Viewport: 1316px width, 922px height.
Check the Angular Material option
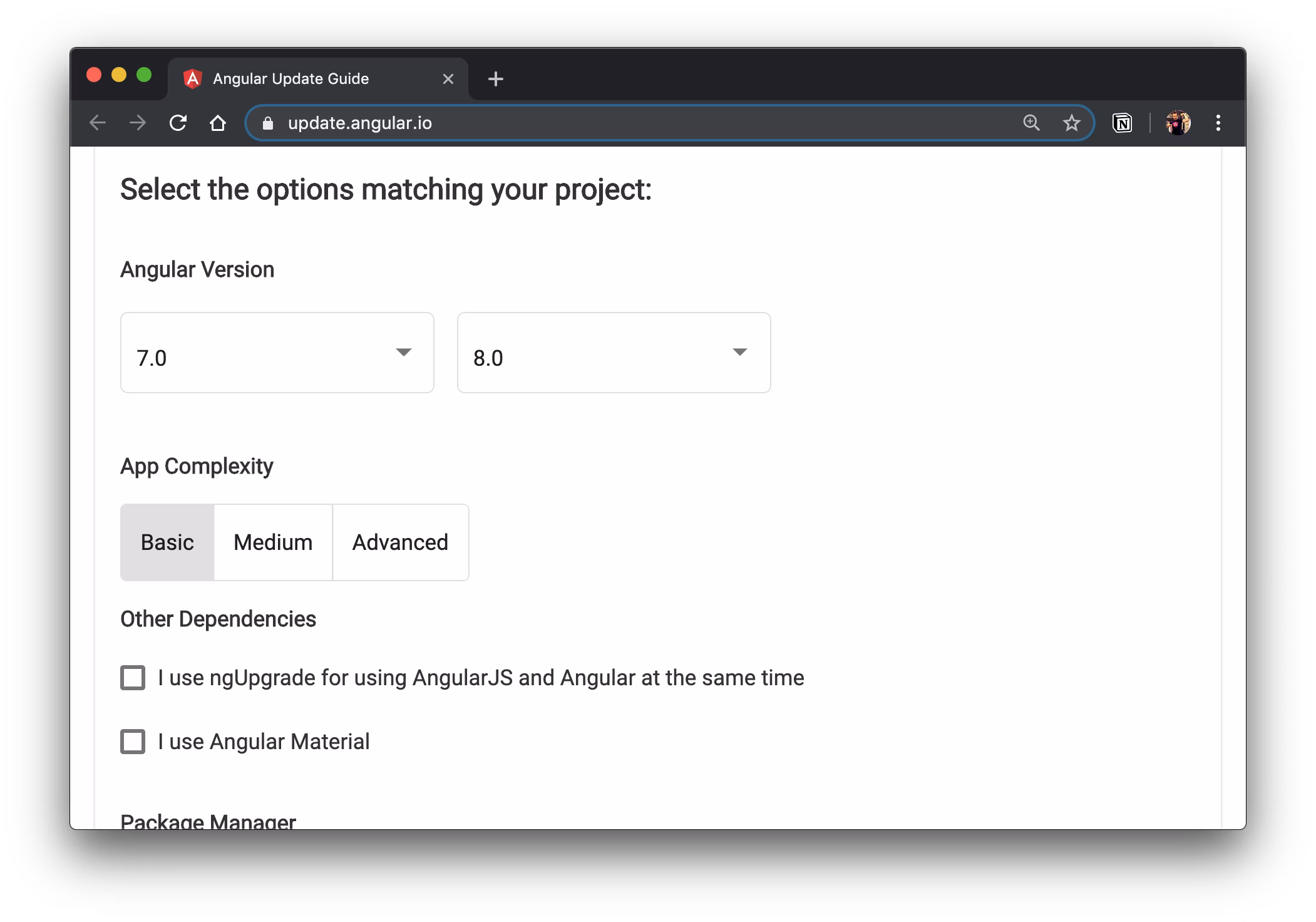point(133,742)
